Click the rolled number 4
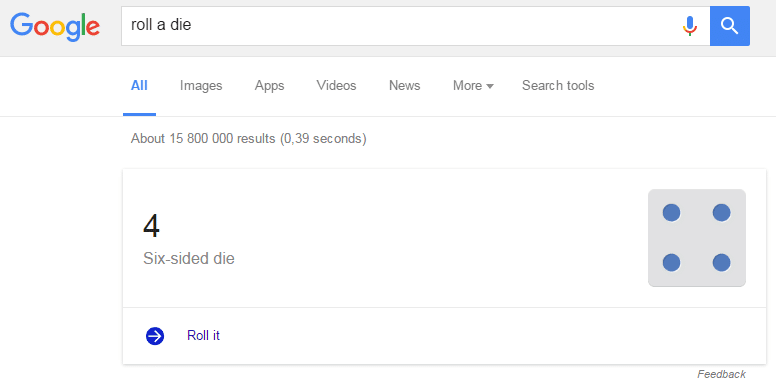Image resolution: width=776 pixels, height=392 pixels. coord(151,226)
